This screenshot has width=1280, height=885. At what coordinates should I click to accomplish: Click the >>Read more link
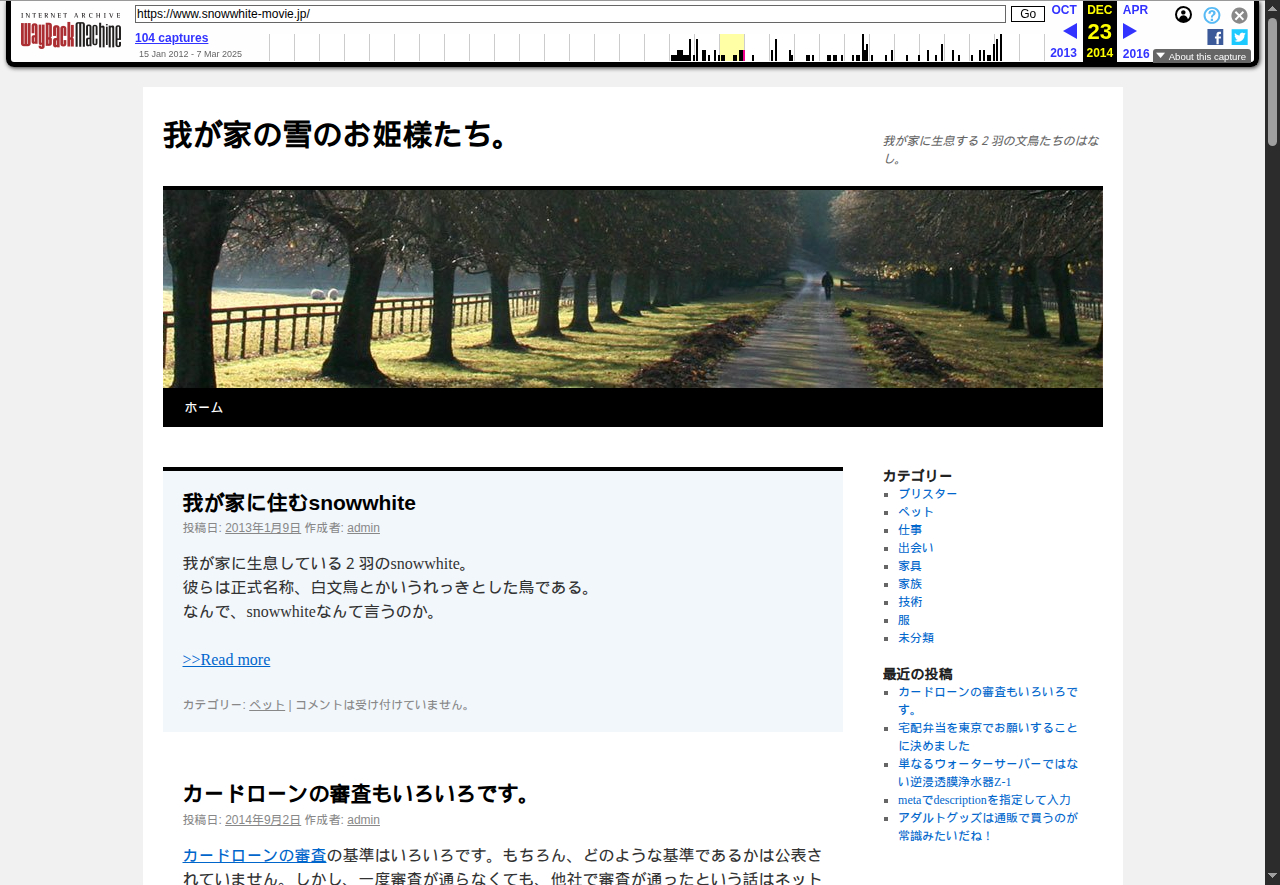[226, 660]
